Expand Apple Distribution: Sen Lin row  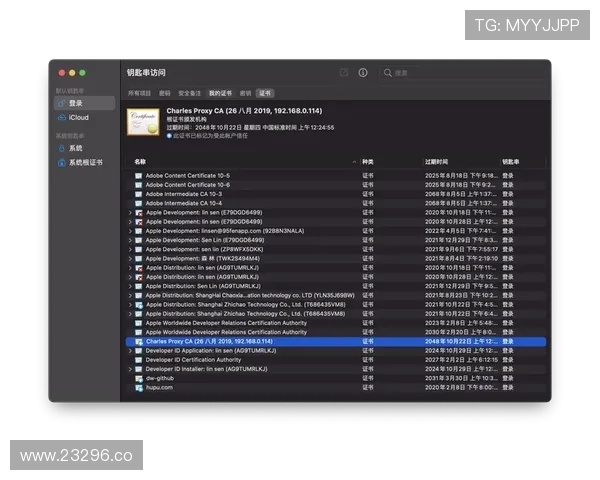coord(130,286)
